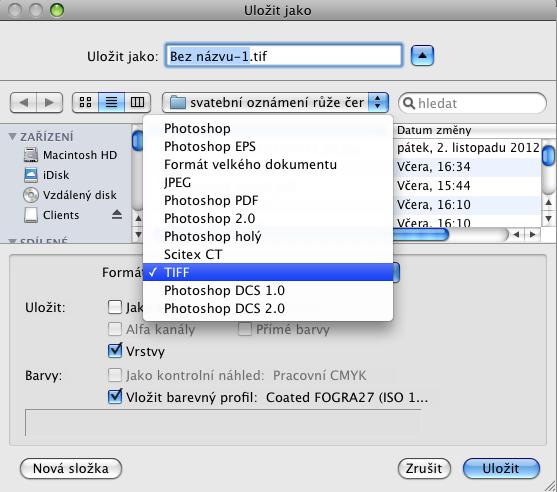
Task: Click the green zoom window button
Action: tap(57, 10)
